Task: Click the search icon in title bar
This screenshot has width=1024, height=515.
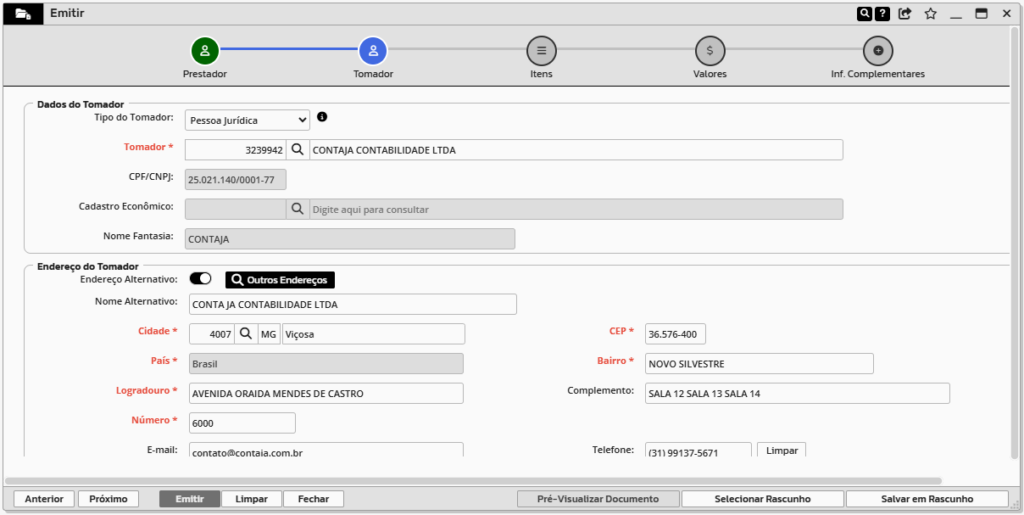Action: click(864, 14)
